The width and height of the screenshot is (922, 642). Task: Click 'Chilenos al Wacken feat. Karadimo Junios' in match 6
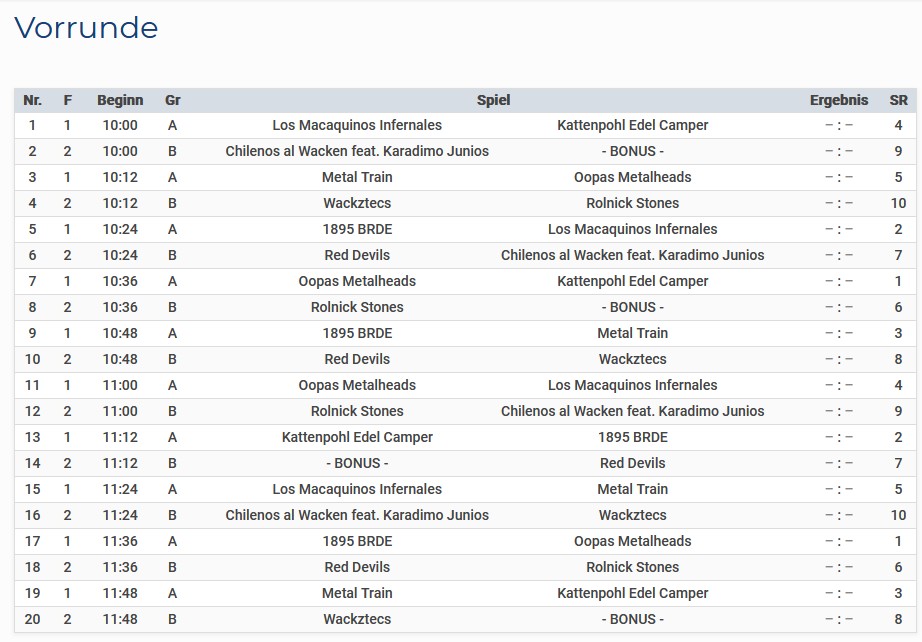coord(633,255)
